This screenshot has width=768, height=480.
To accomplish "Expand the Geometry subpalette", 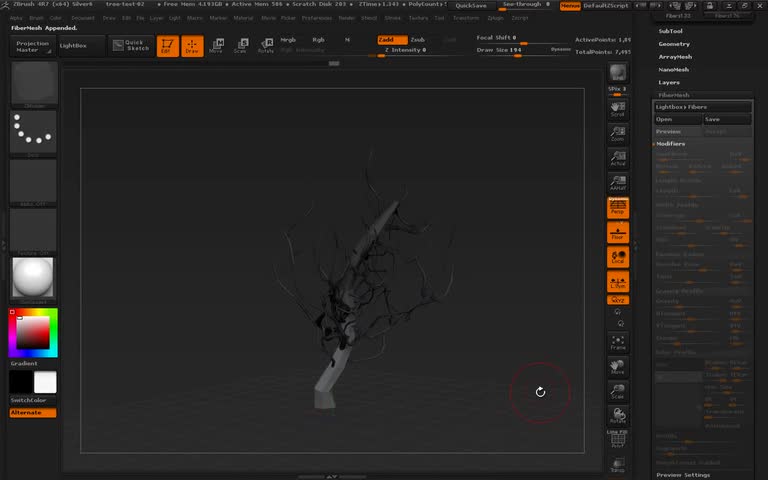I will click(x=674, y=44).
